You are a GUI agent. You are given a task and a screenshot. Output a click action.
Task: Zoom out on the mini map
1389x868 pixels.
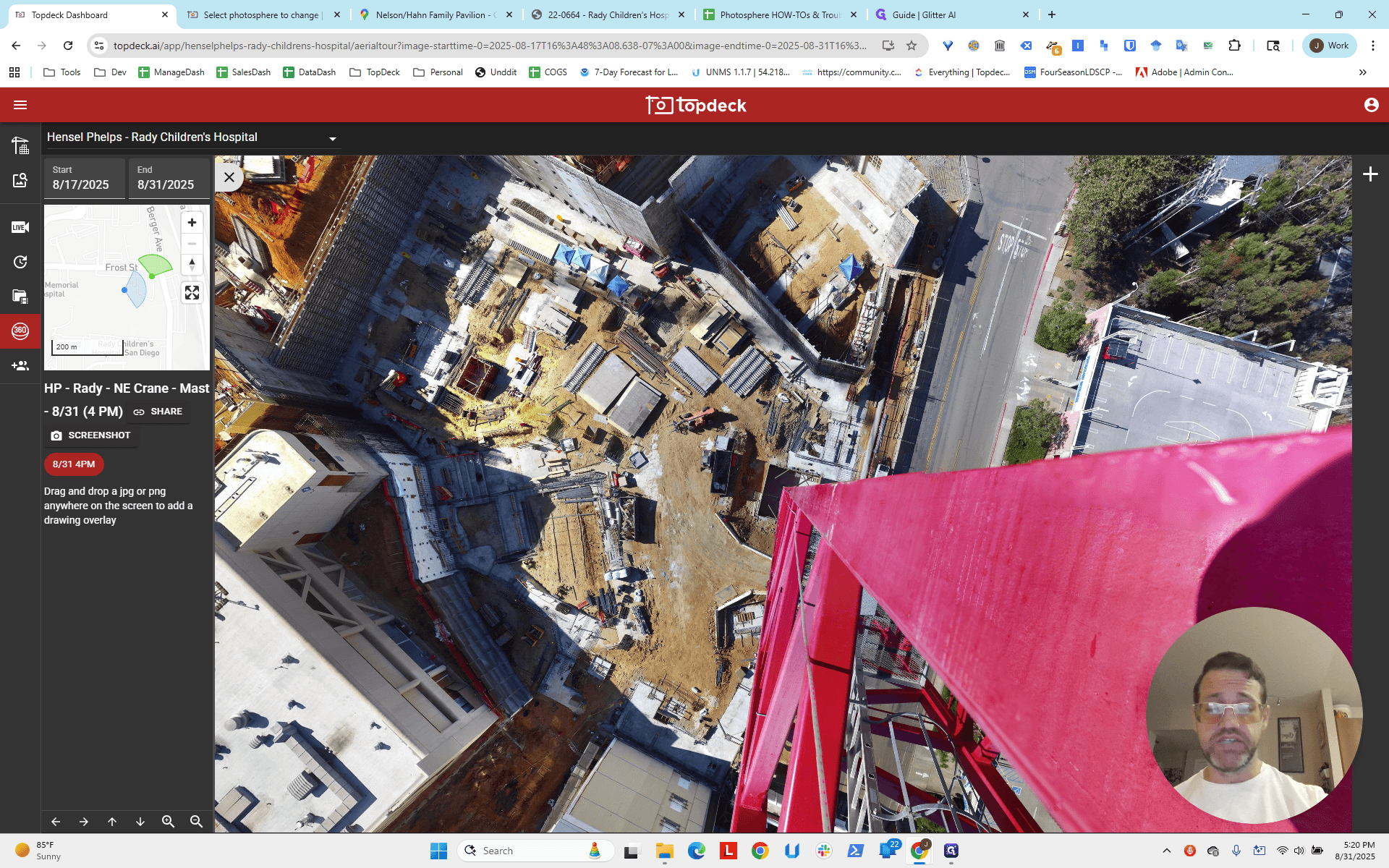tap(192, 244)
